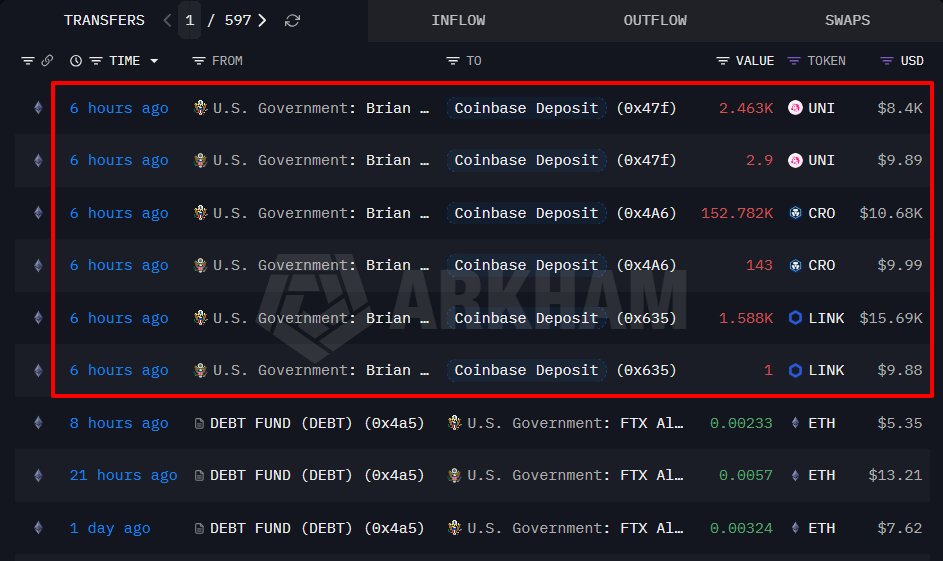This screenshot has height=561, width=943.
Task: Open Coinbase Deposit (0x4A6) in 152.782K row
Action: [x=562, y=213]
